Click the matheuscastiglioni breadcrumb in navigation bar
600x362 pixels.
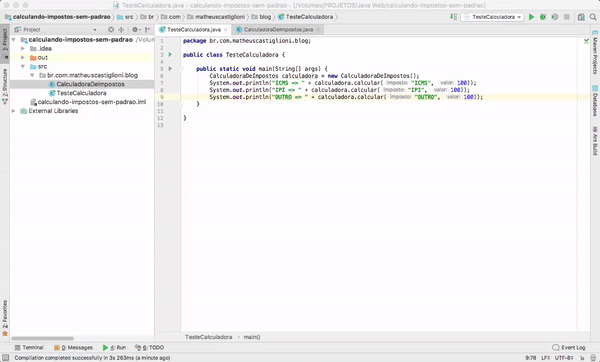(x=216, y=17)
